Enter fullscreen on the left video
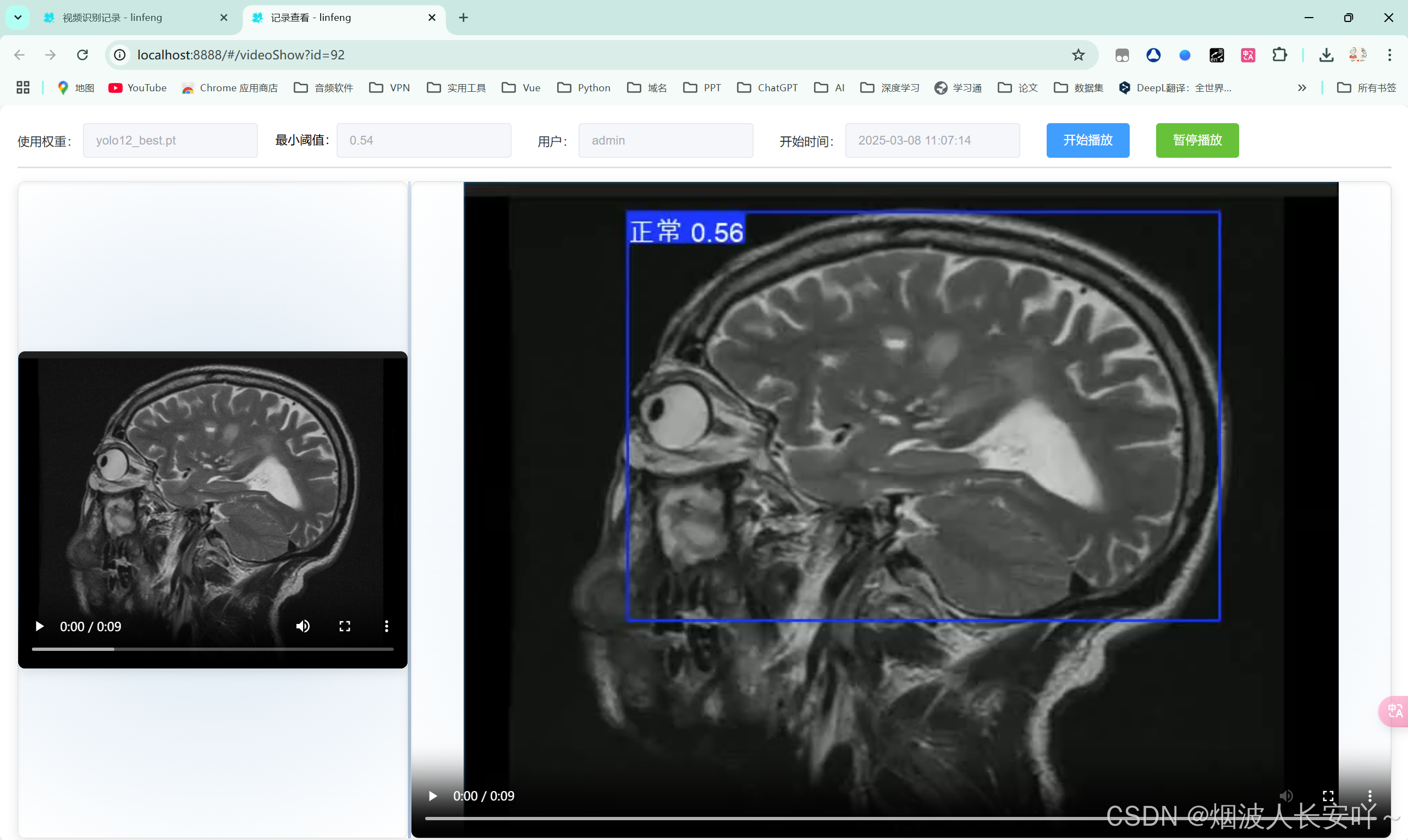The width and height of the screenshot is (1408, 840). point(345,626)
